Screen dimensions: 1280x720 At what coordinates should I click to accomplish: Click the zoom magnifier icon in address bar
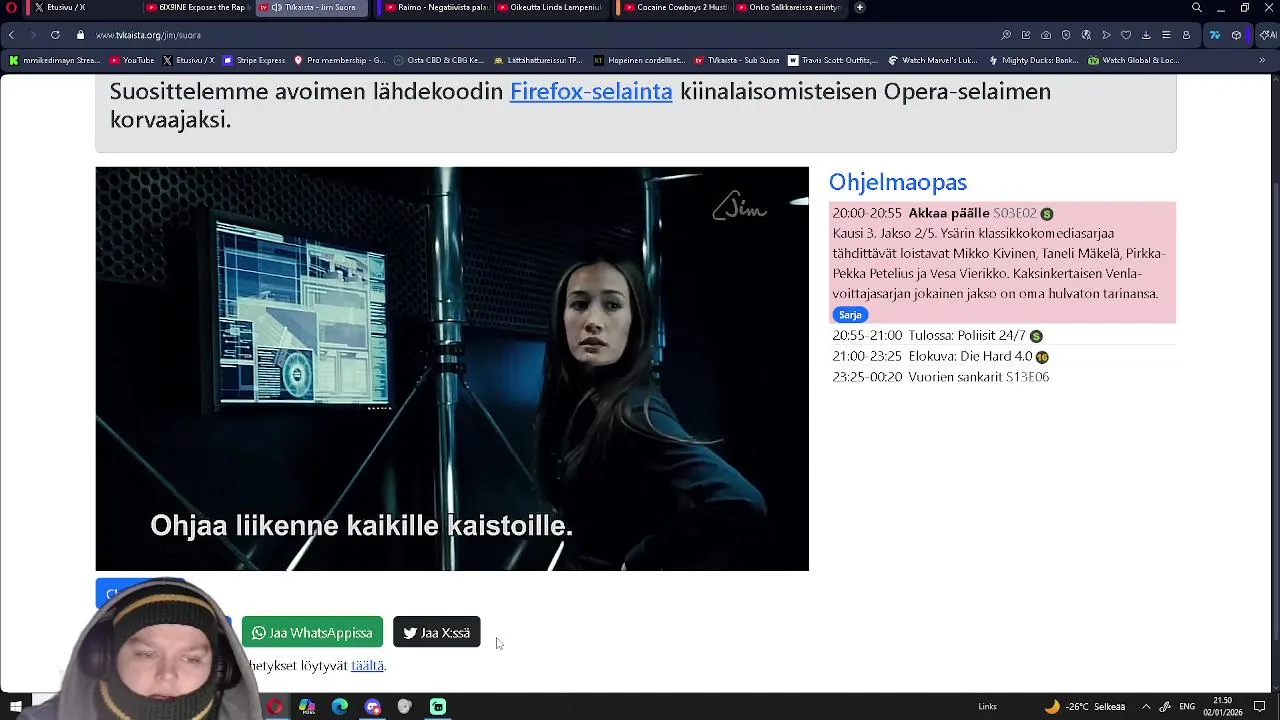click(1006, 35)
